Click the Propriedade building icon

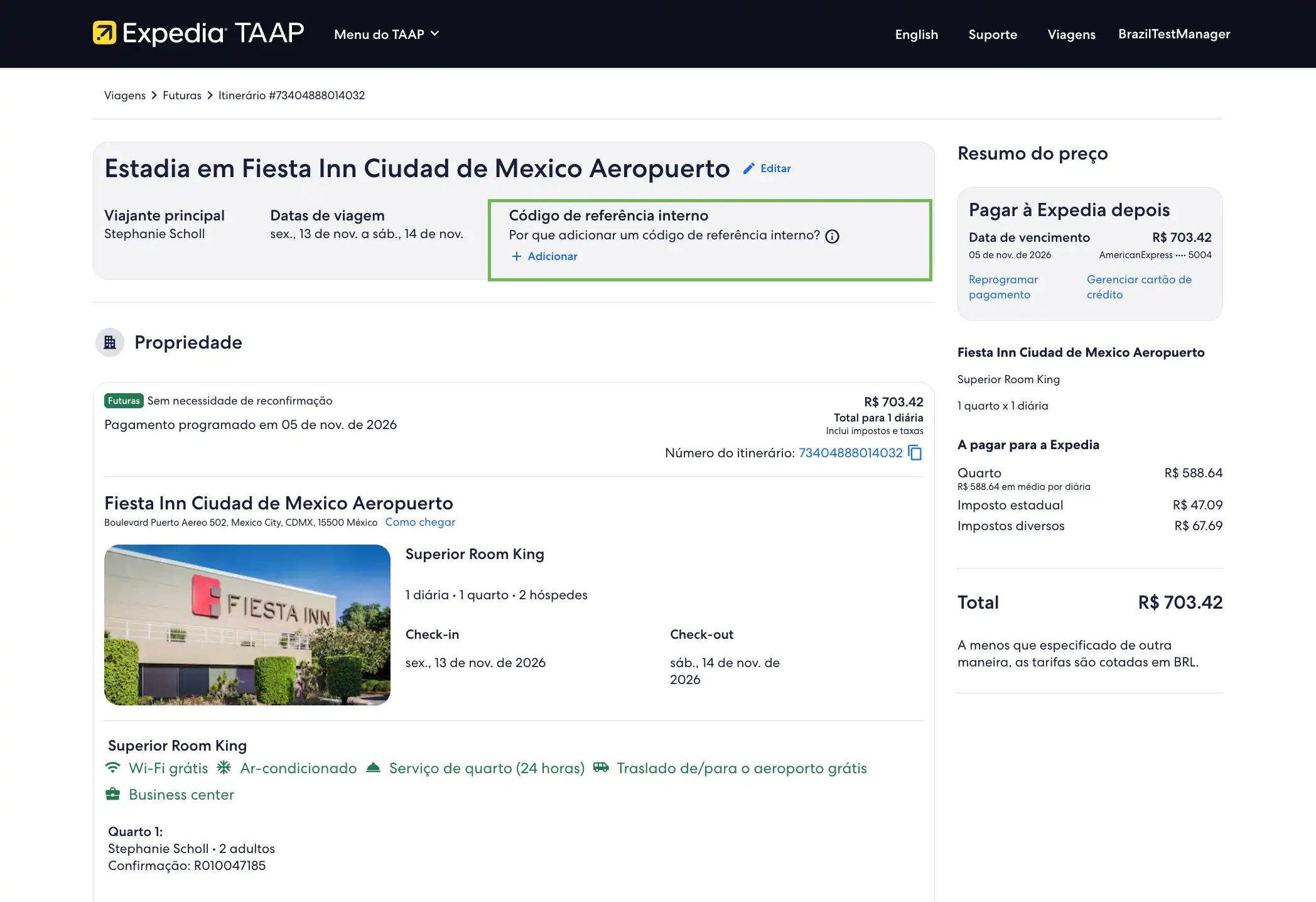pyautogui.click(x=110, y=342)
